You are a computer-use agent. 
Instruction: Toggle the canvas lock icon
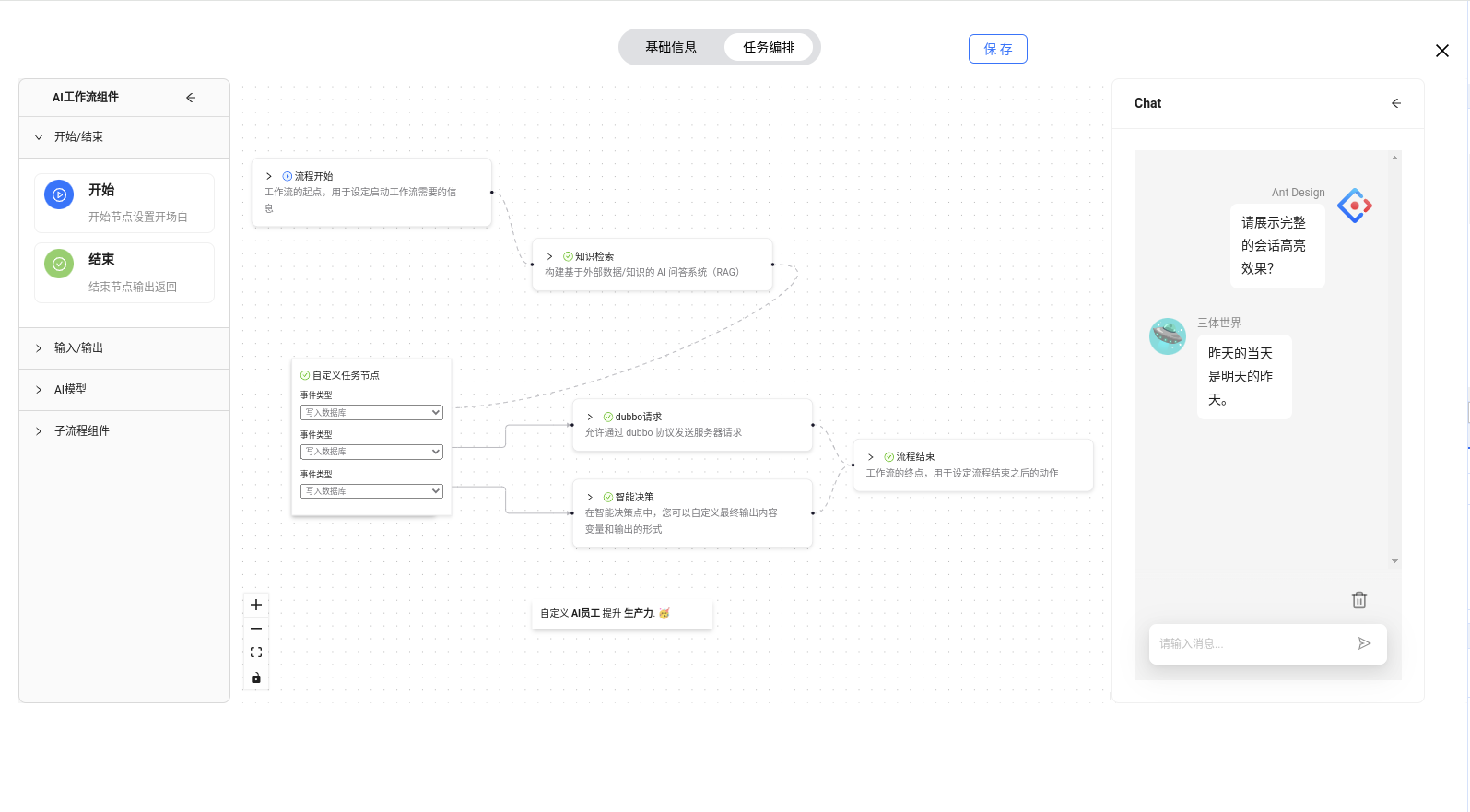click(x=256, y=677)
